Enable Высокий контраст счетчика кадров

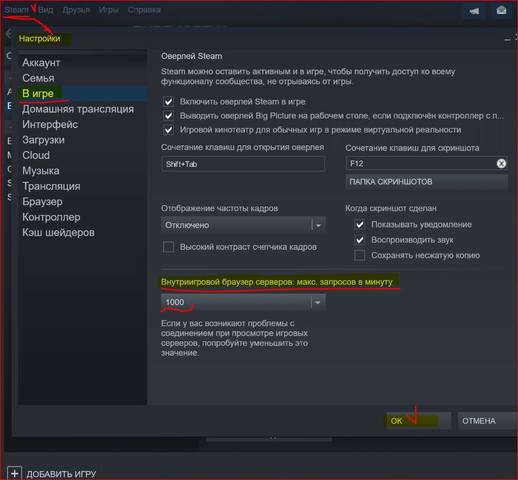[x=168, y=247]
